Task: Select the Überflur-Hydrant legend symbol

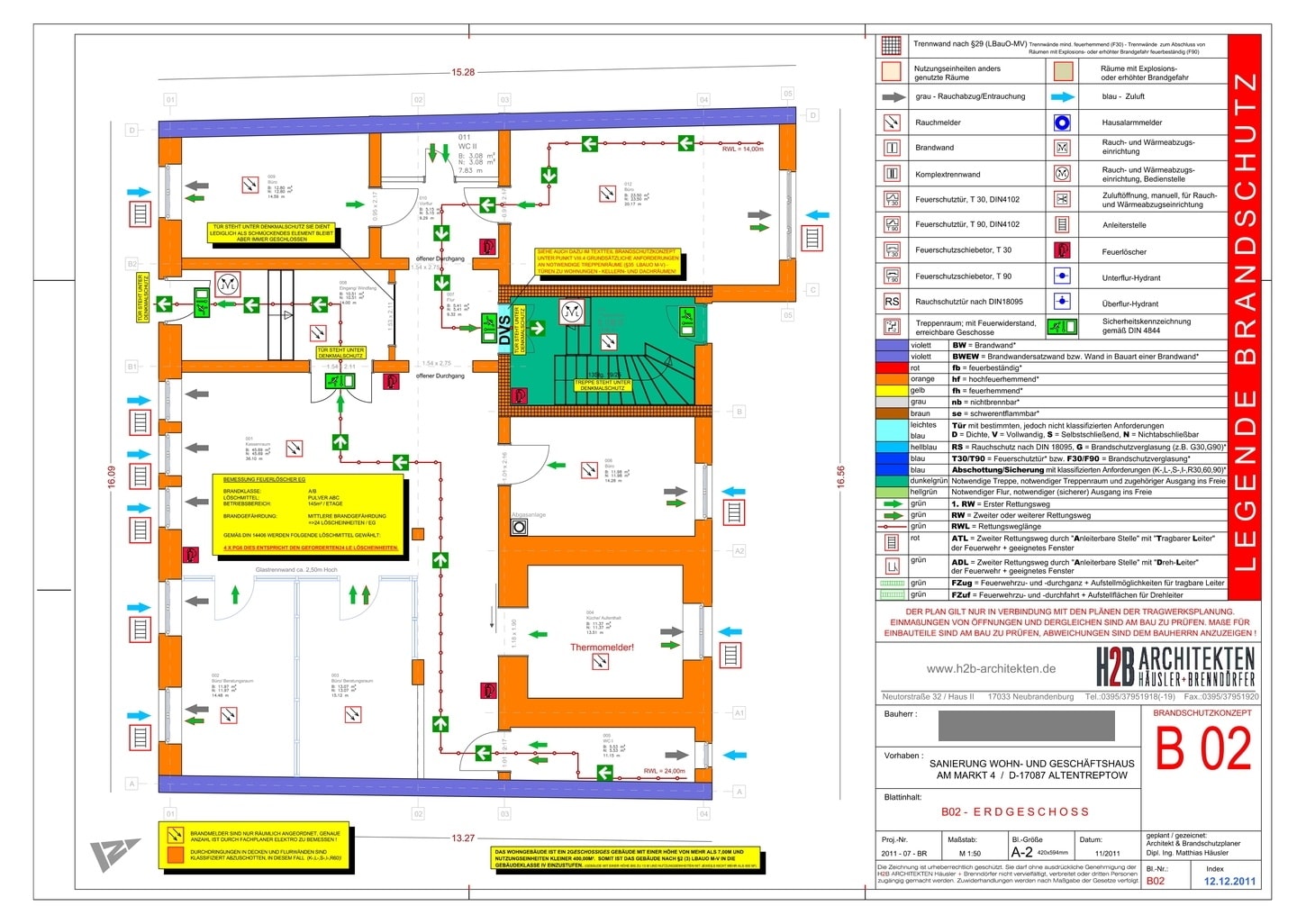Action: tap(1063, 302)
